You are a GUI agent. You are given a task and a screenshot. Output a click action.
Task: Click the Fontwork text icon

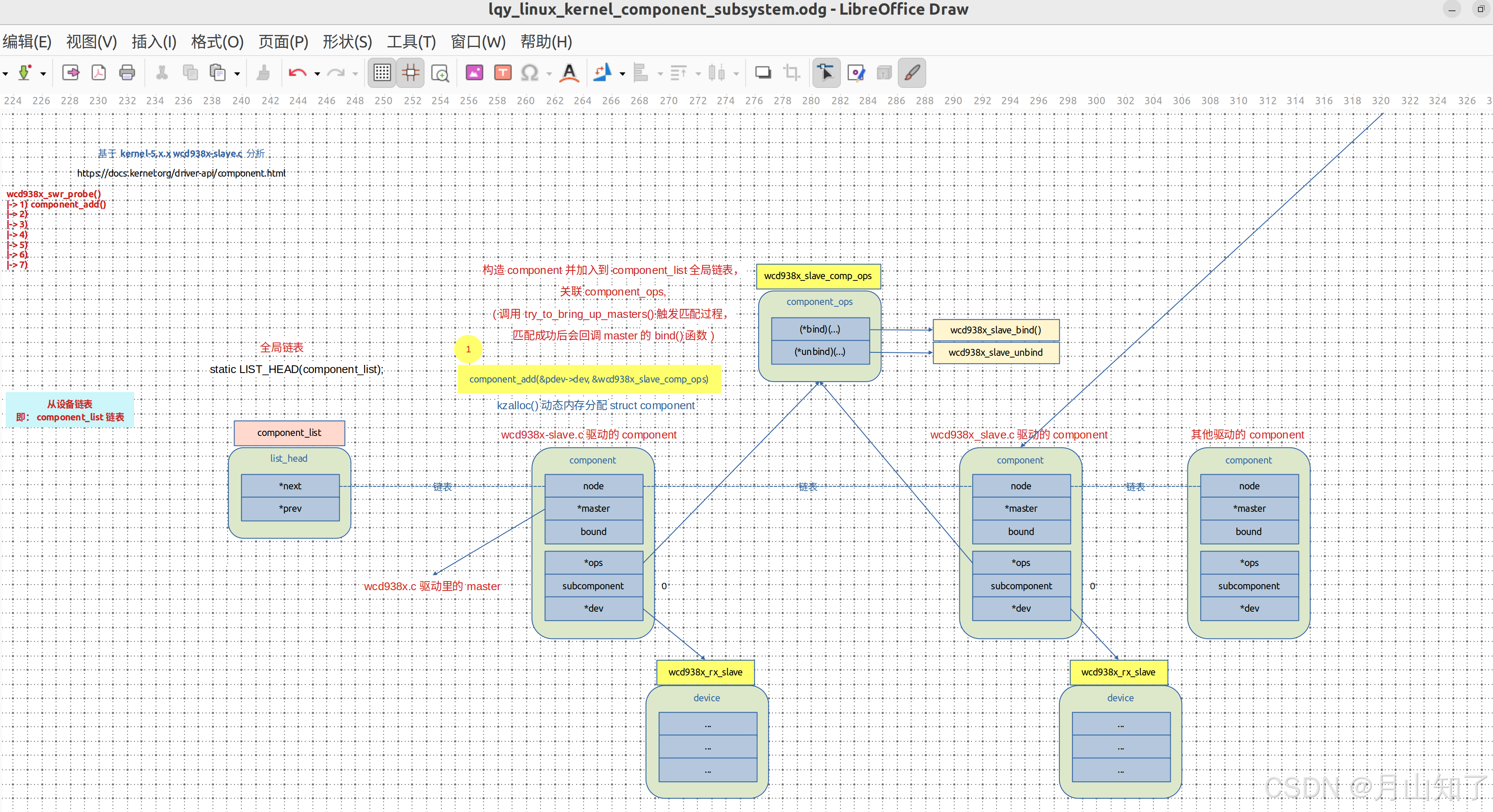click(x=569, y=73)
